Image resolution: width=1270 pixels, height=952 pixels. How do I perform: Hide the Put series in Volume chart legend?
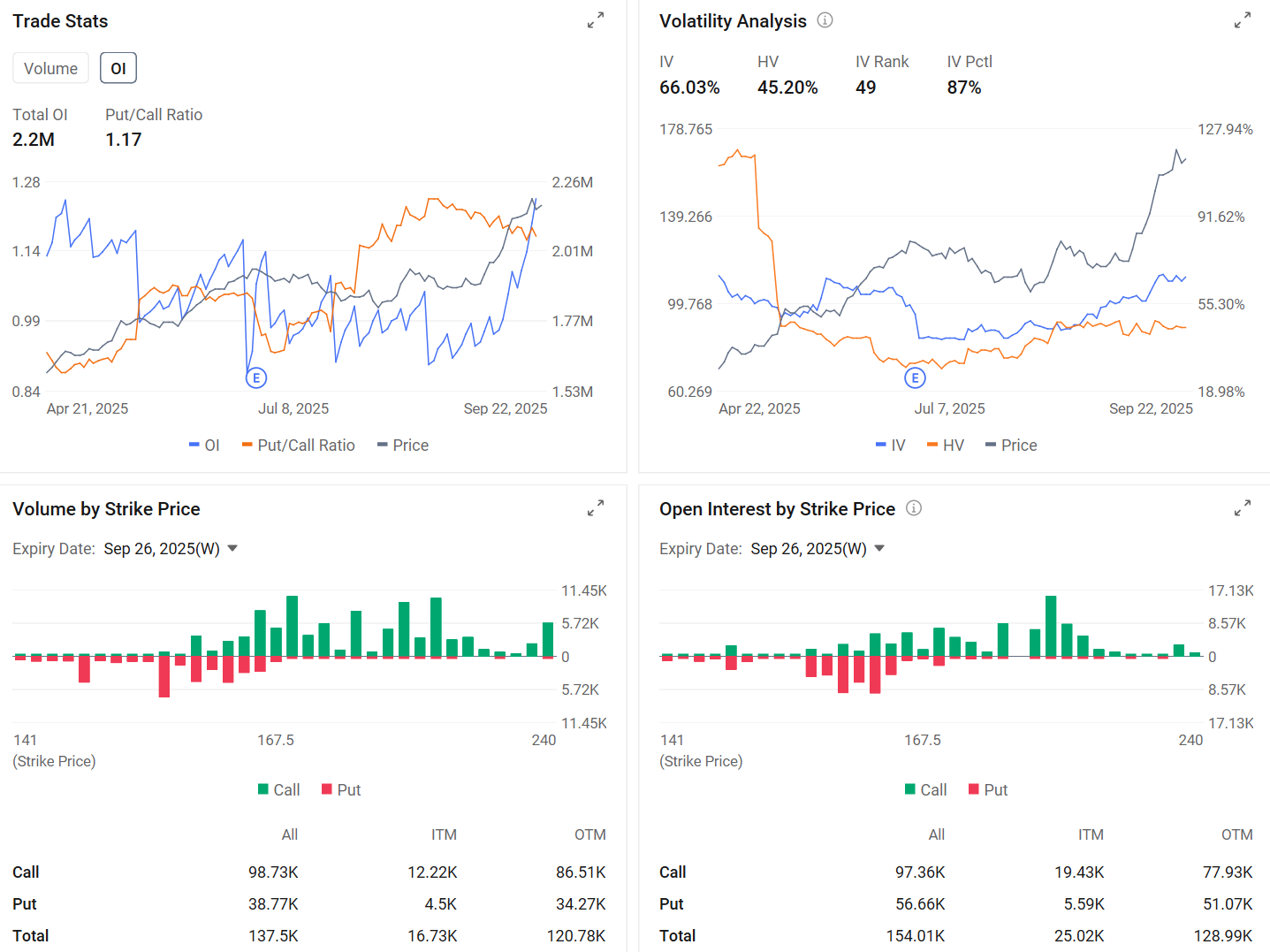[340, 789]
